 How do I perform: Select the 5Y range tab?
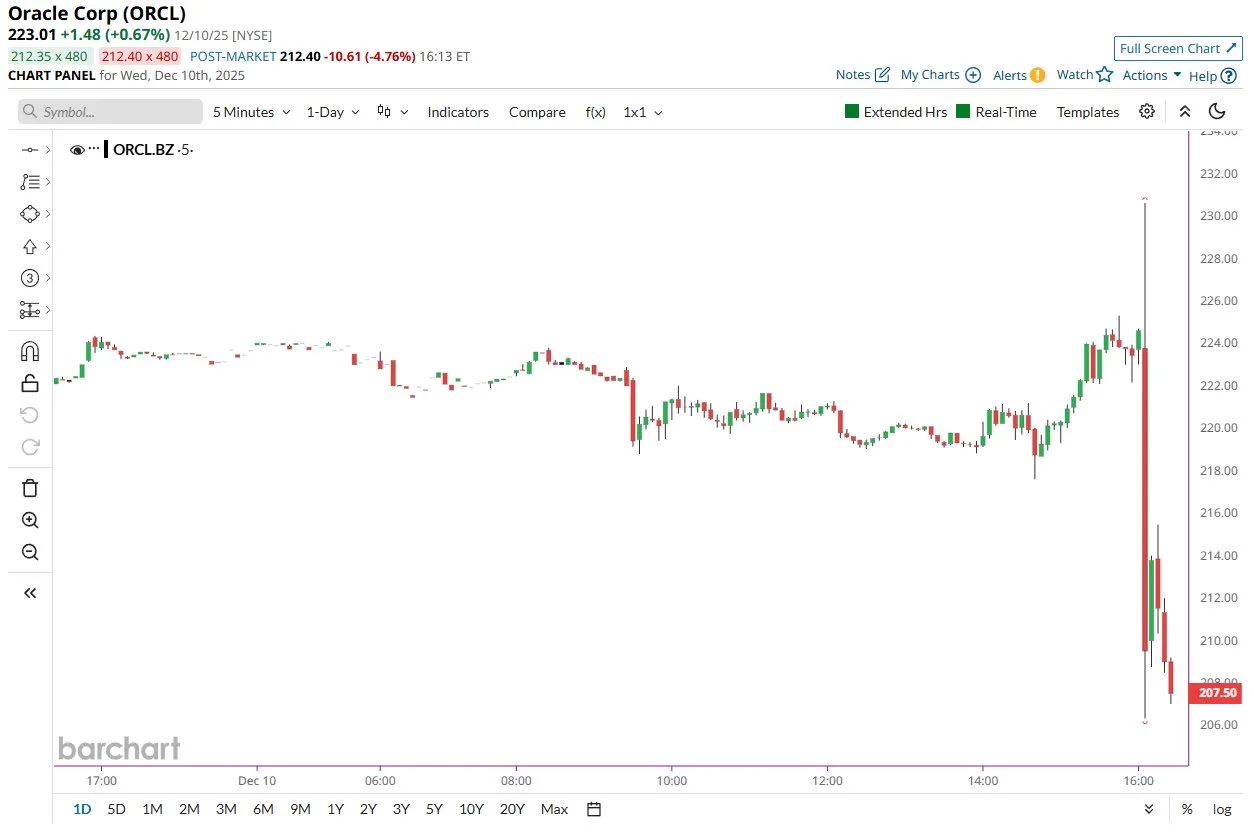coord(434,809)
